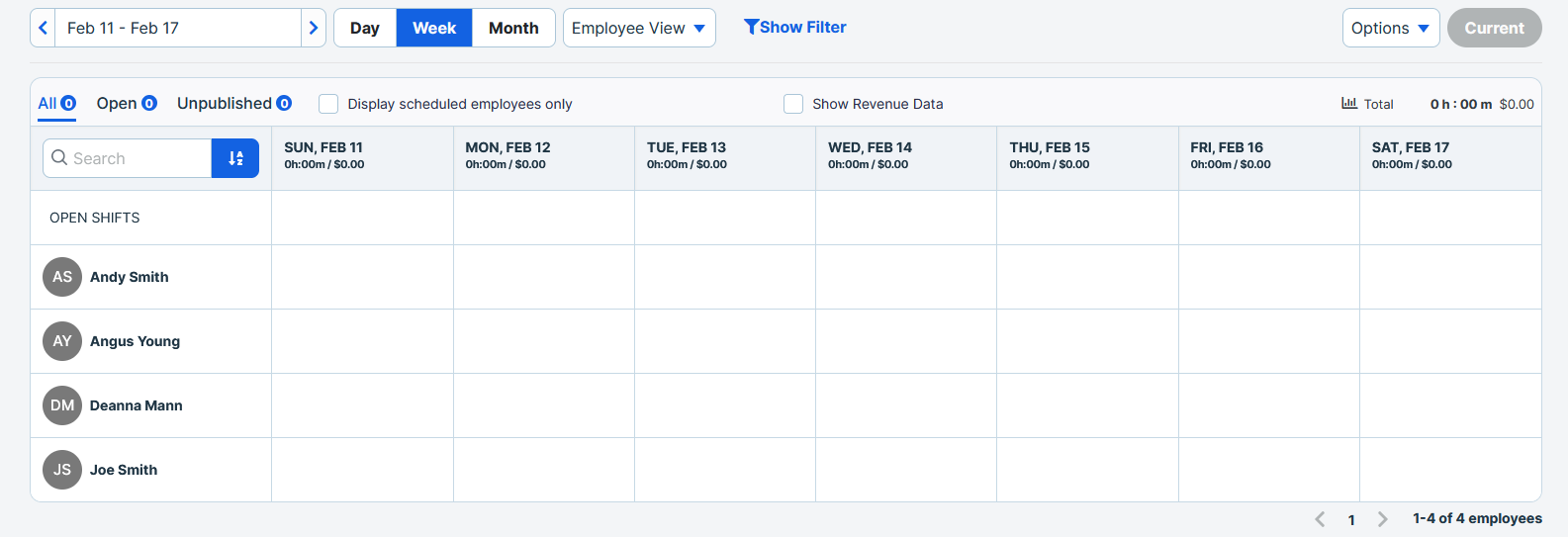Viewport: 1568px width, 537px height.
Task: Enable Display scheduled employees only
Action: click(x=328, y=104)
